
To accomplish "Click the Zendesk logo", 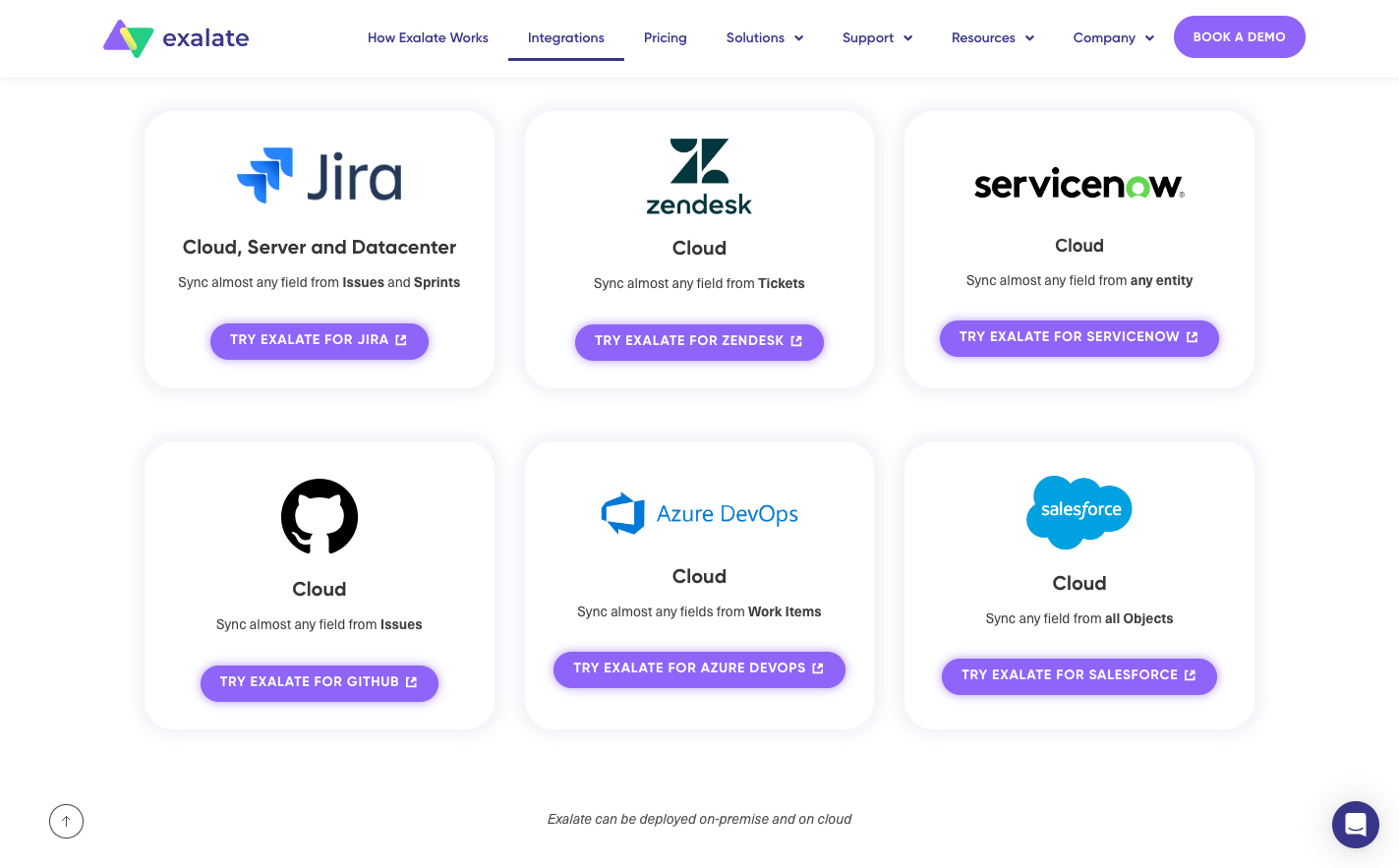I will pyautogui.click(x=699, y=177).
